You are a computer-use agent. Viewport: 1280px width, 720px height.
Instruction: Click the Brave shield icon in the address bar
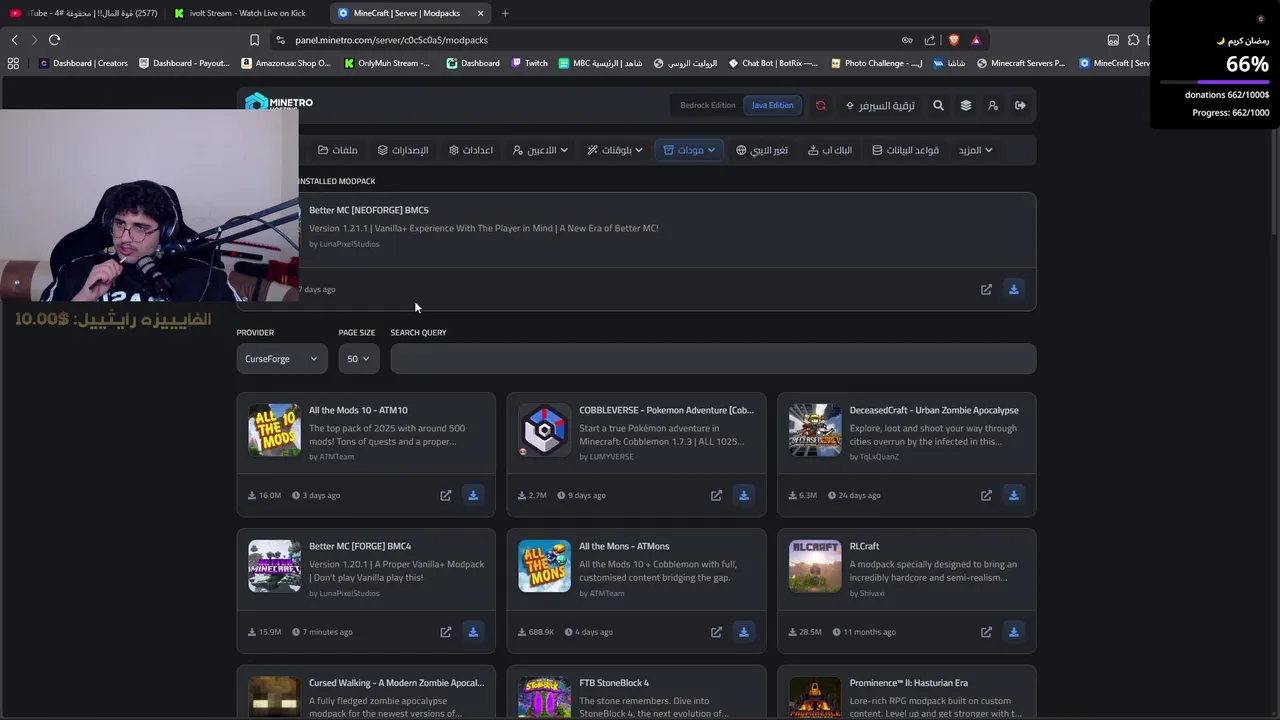(x=953, y=40)
